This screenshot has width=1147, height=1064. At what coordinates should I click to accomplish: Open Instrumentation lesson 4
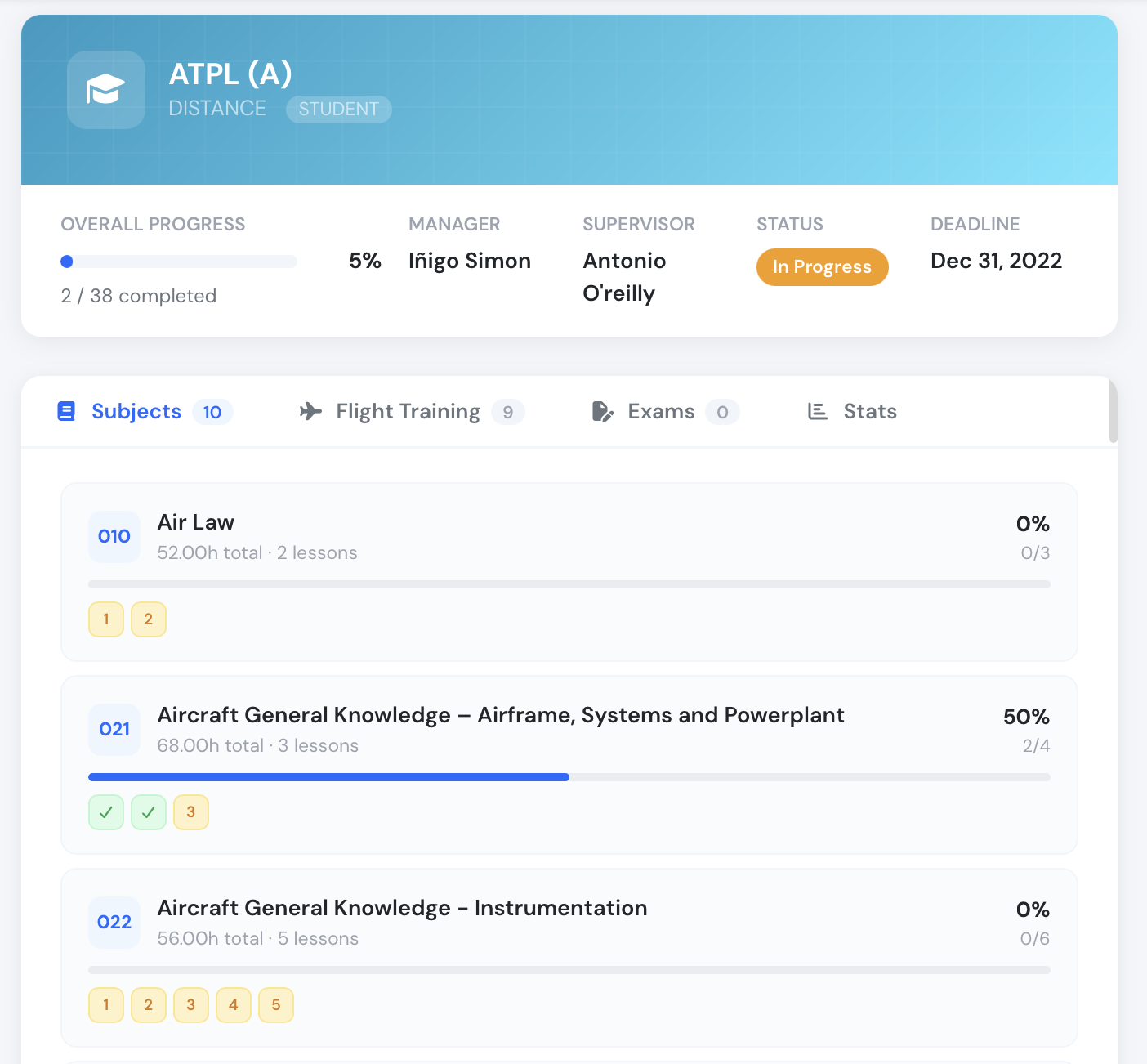(x=234, y=1005)
